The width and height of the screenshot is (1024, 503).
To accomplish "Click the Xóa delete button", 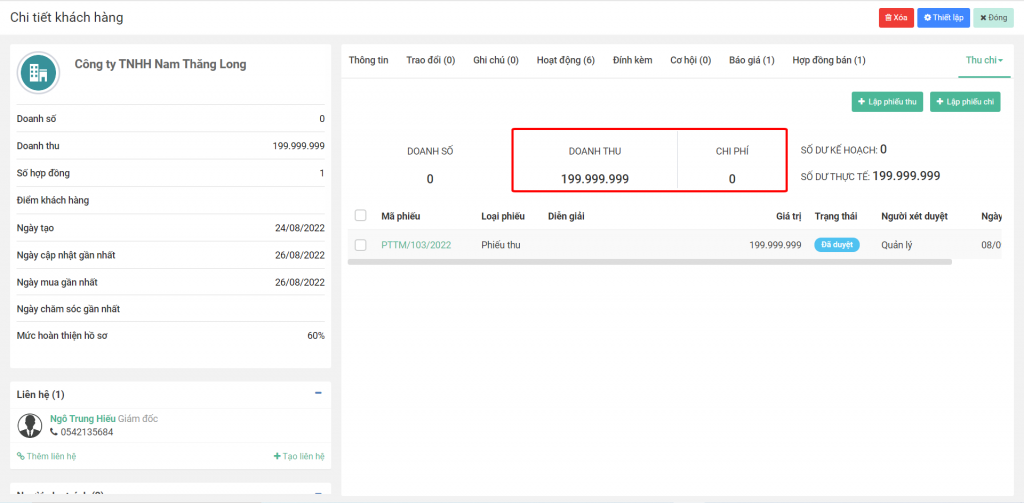I will point(895,18).
